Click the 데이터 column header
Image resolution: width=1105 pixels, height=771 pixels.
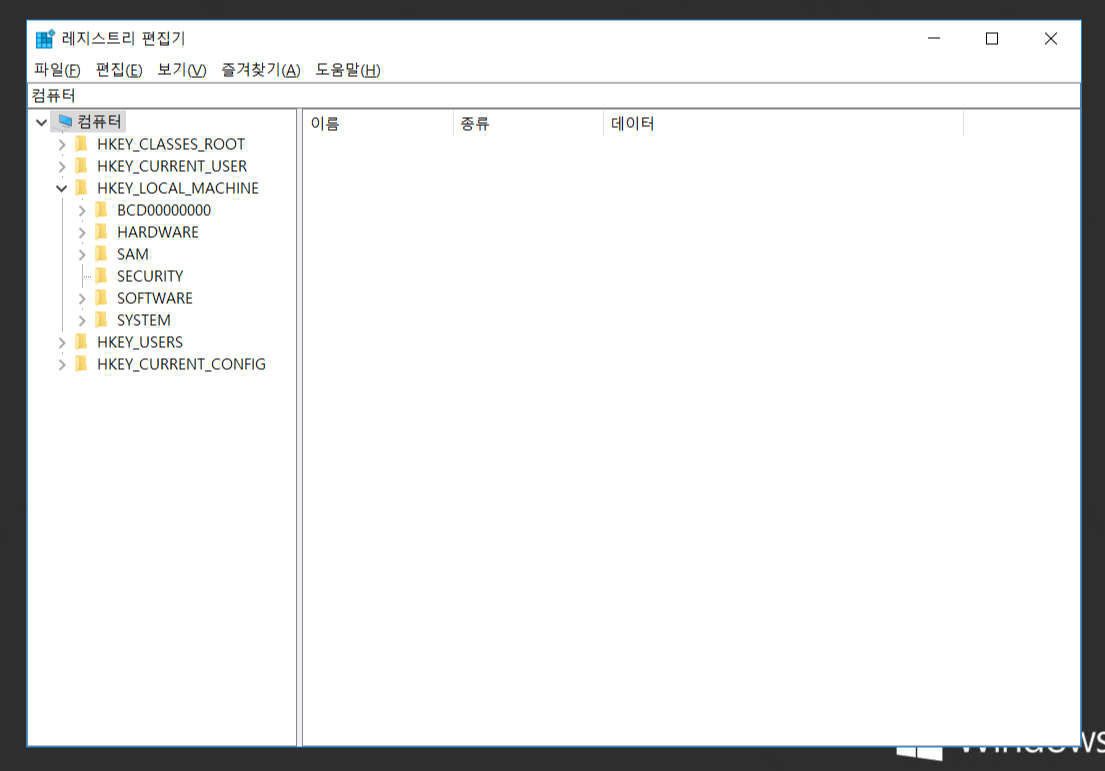pos(783,123)
